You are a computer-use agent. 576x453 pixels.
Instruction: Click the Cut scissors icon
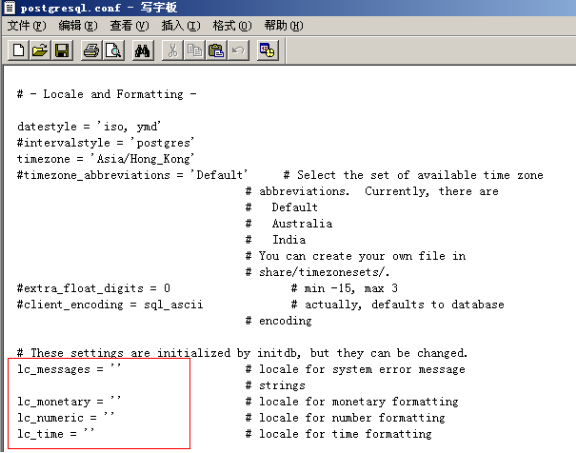pos(172,50)
